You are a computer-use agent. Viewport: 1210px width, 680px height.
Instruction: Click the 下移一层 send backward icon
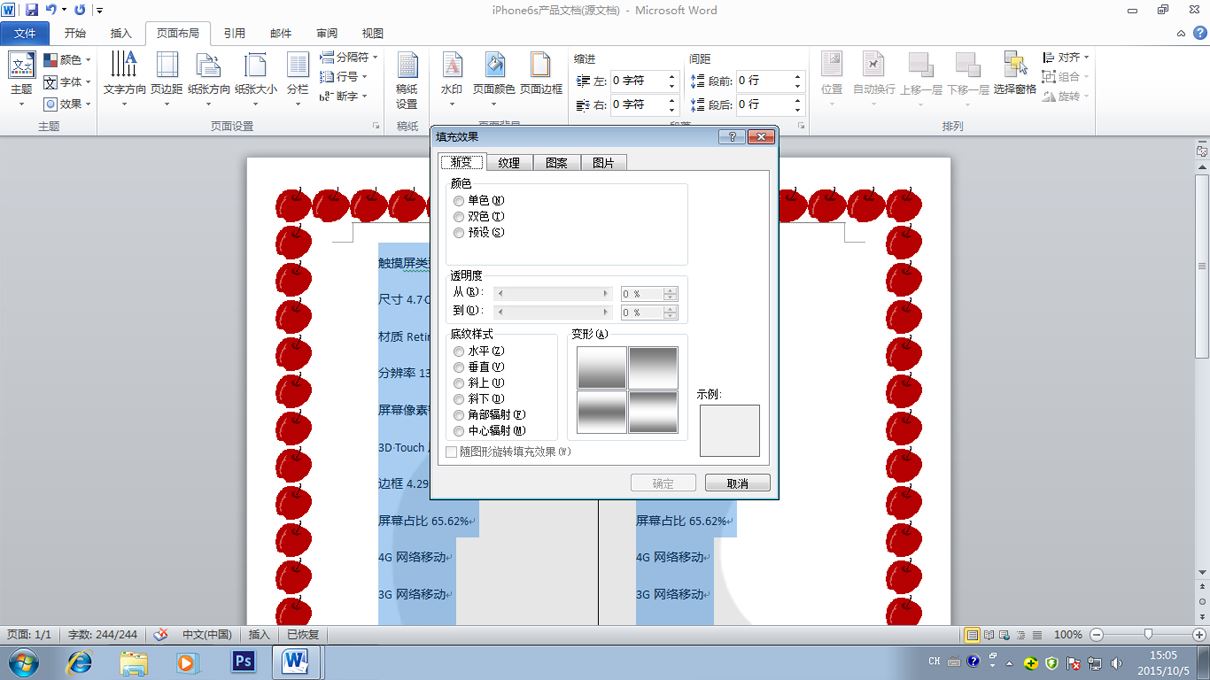coord(968,65)
